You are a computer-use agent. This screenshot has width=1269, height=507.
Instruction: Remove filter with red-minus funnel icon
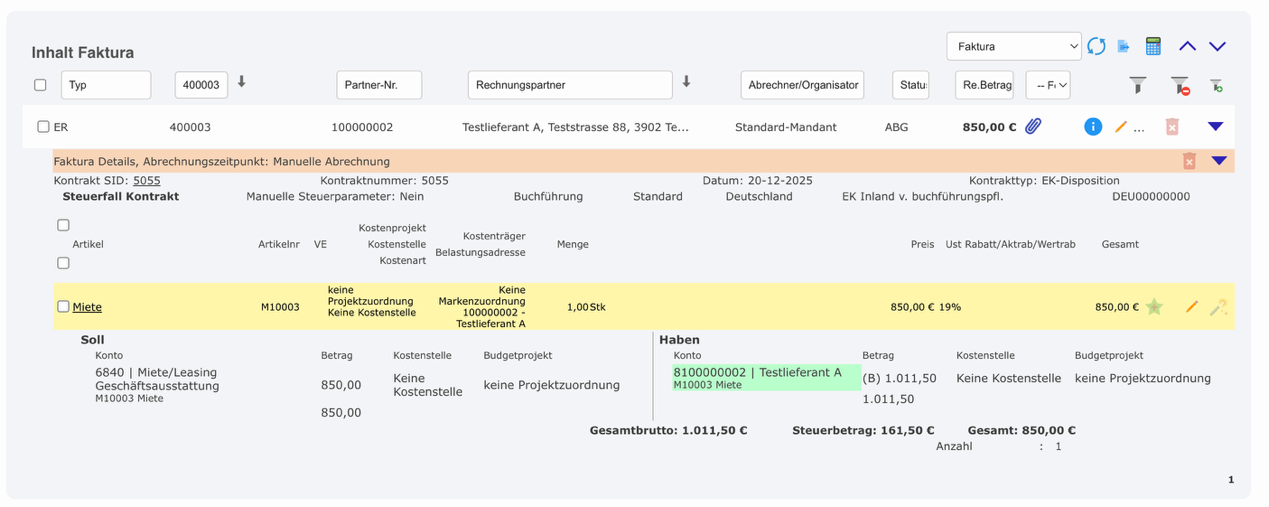1180,86
